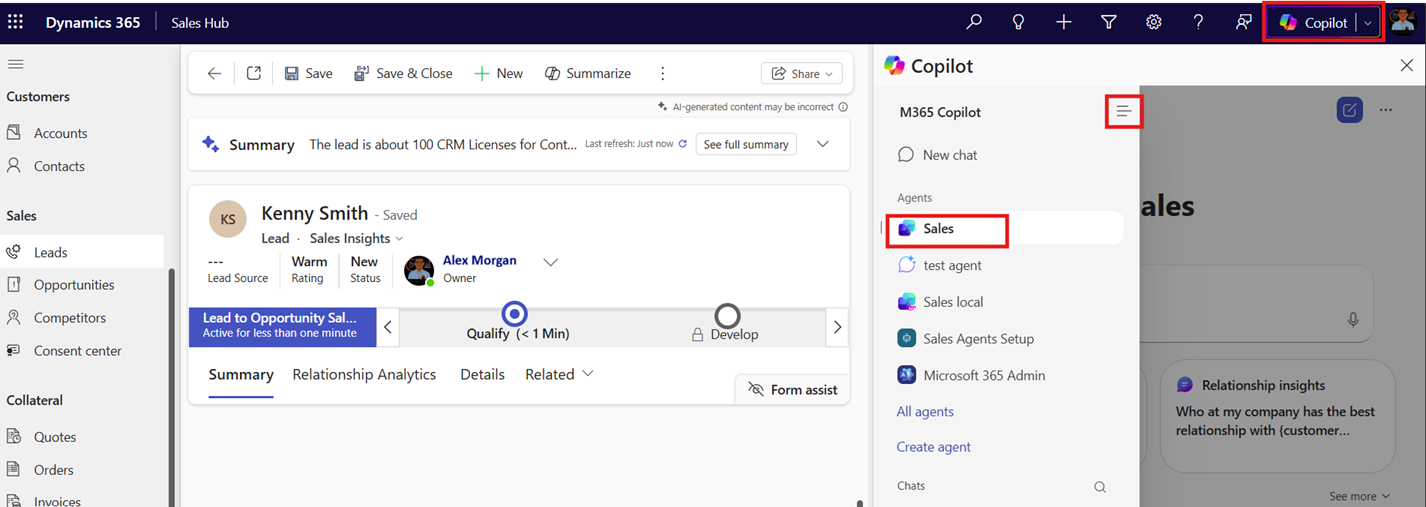This screenshot has width=1426, height=507.
Task: Open the Share dropdown button
Action: coord(801,73)
